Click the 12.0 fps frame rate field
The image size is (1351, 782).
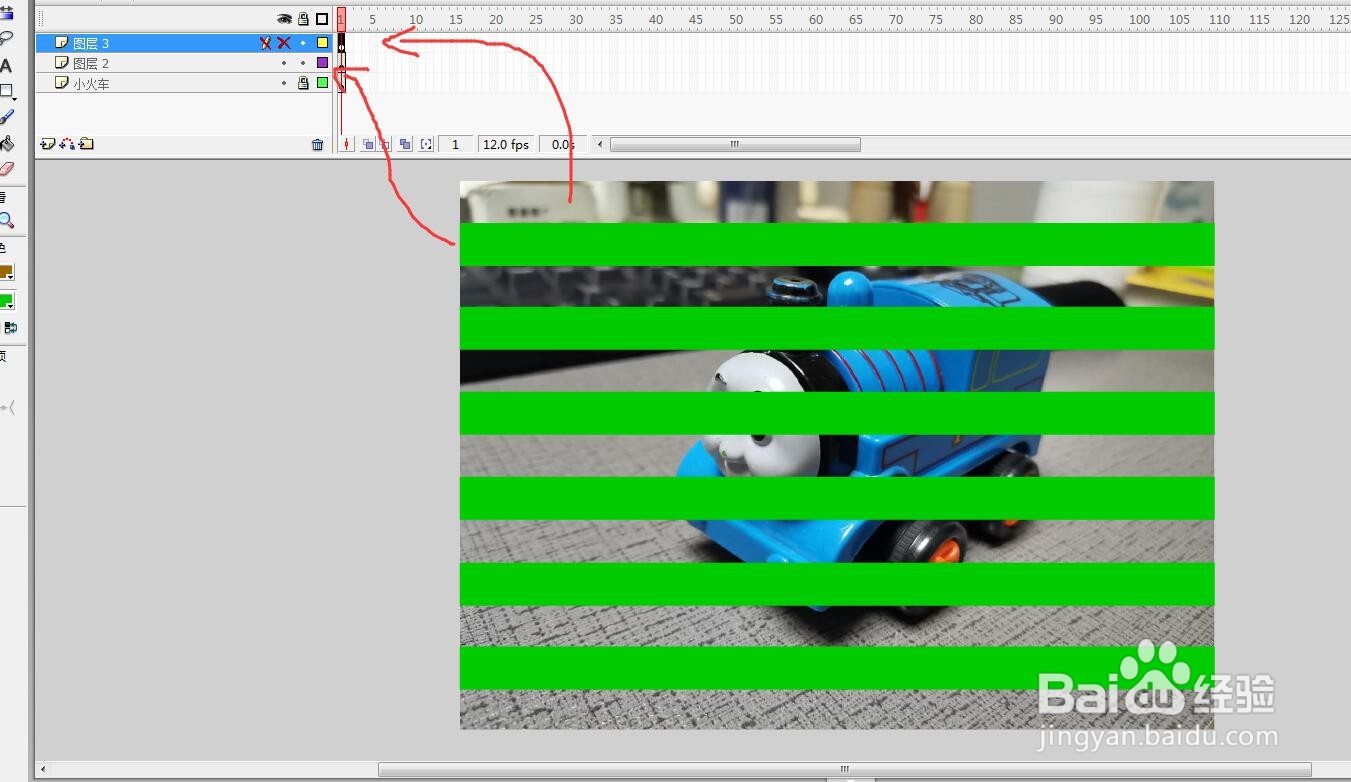coord(506,144)
